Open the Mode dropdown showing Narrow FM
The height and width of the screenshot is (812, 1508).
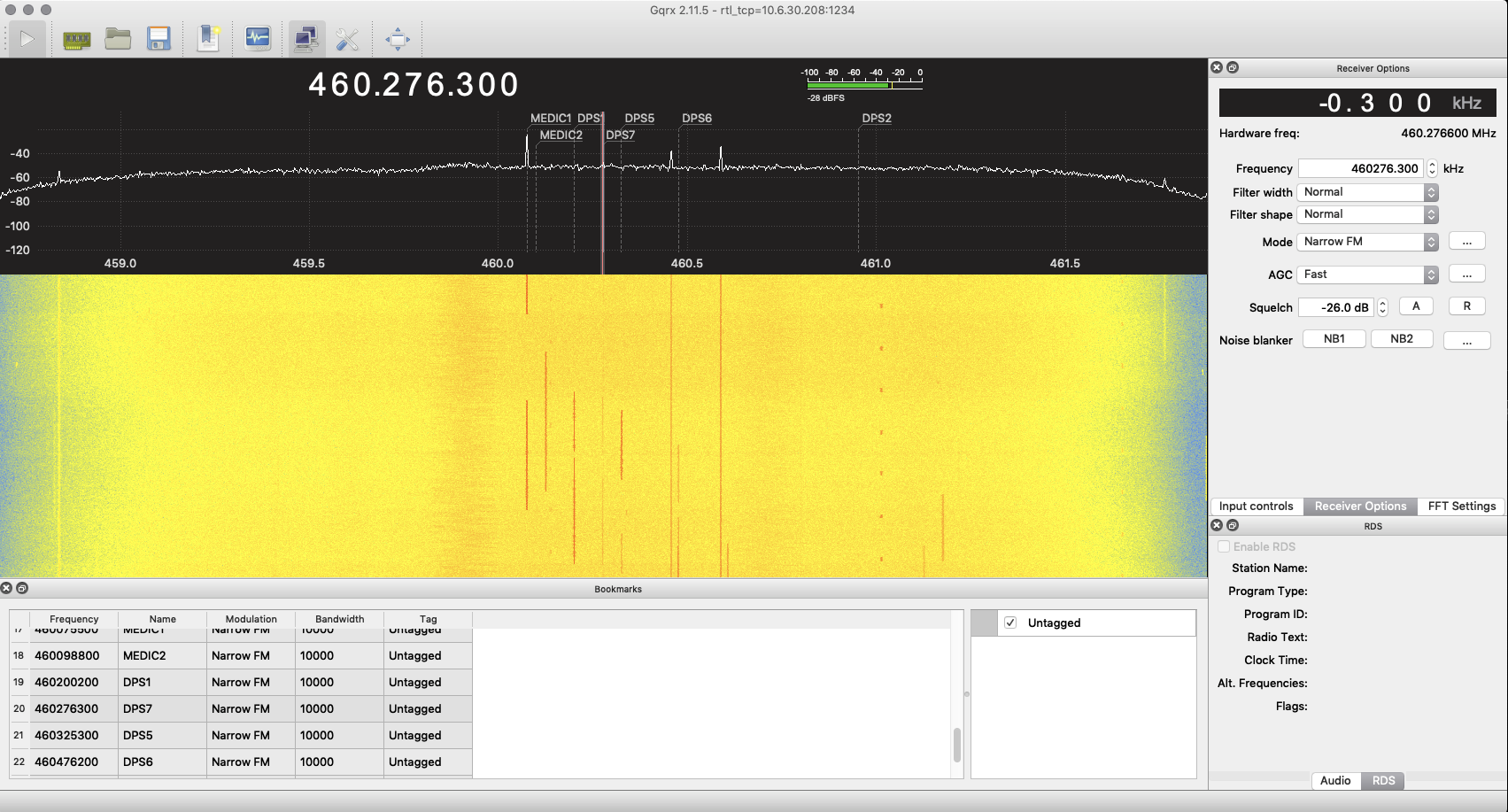click(1367, 242)
